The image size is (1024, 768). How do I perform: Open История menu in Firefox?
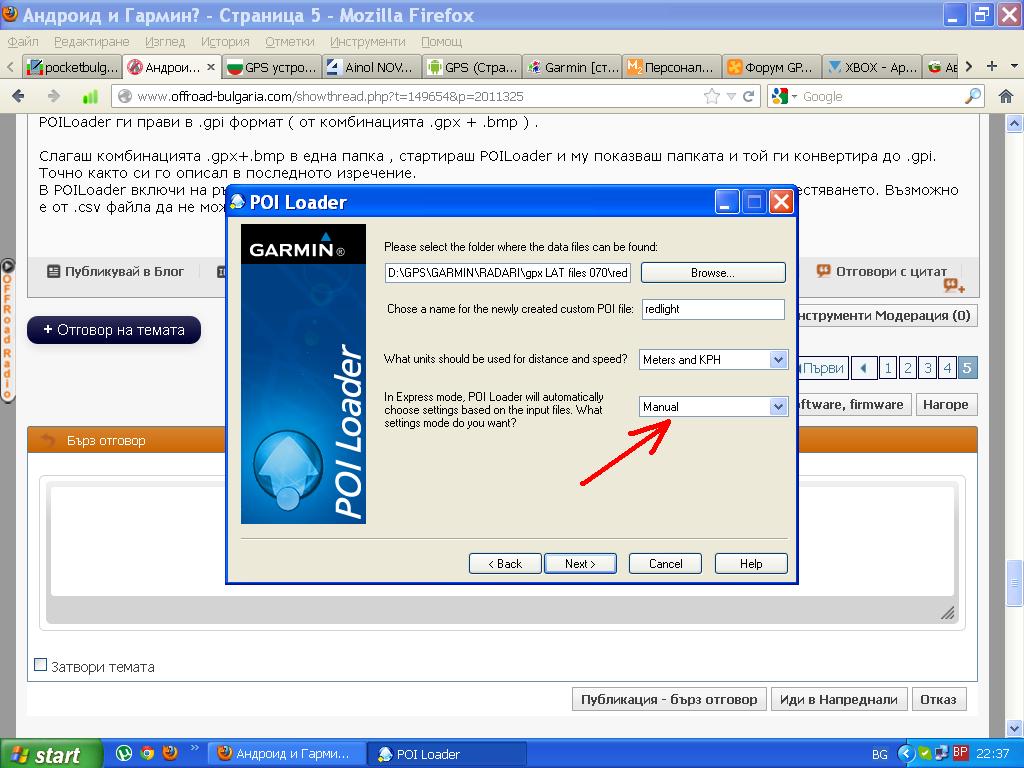[x=225, y=42]
